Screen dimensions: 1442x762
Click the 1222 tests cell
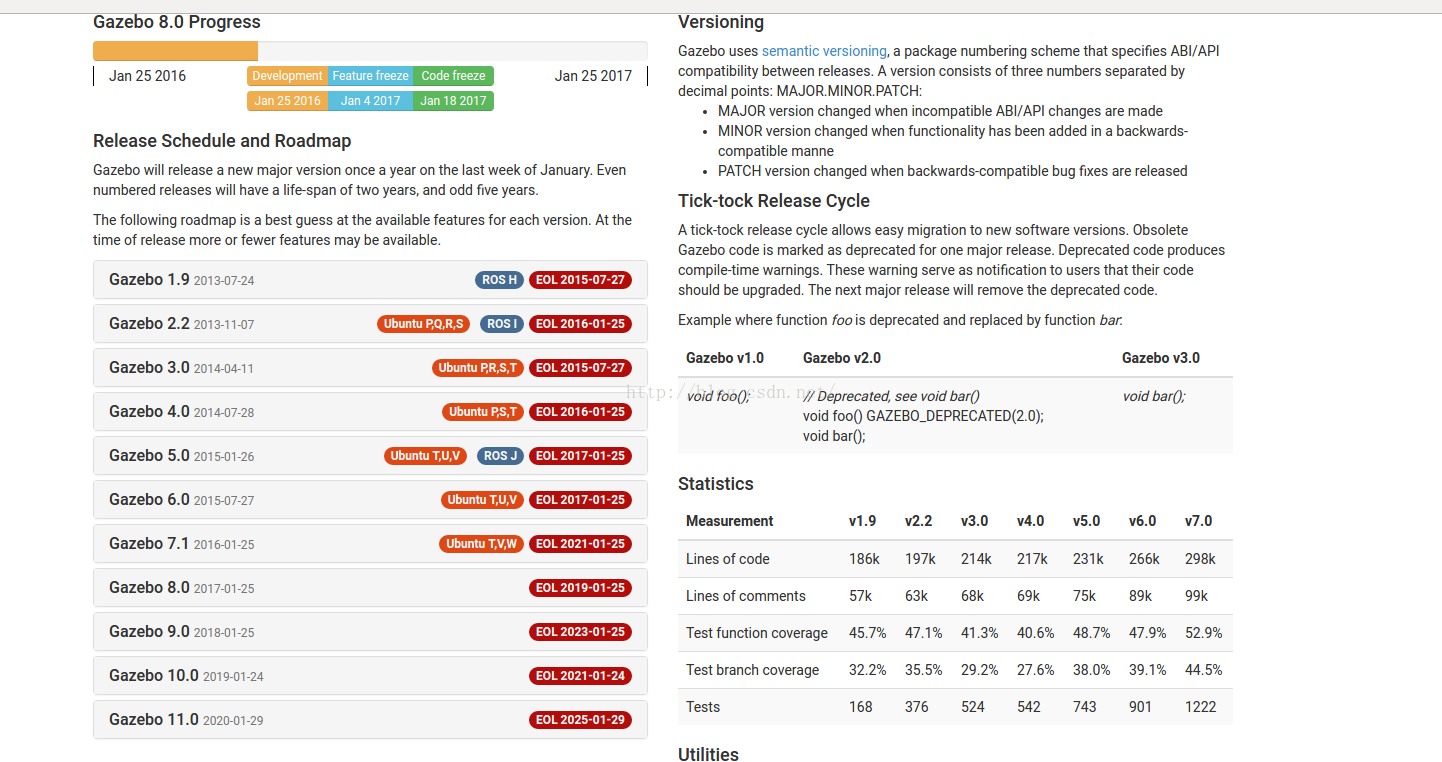[x=1201, y=707]
